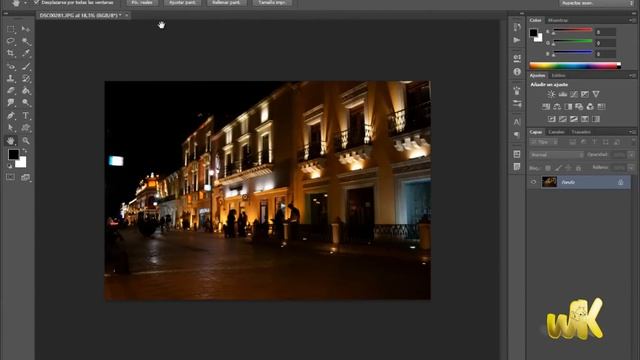Toggle lock image pixels brush icon
The width and height of the screenshot is (640, 360).
pos(558,168)
